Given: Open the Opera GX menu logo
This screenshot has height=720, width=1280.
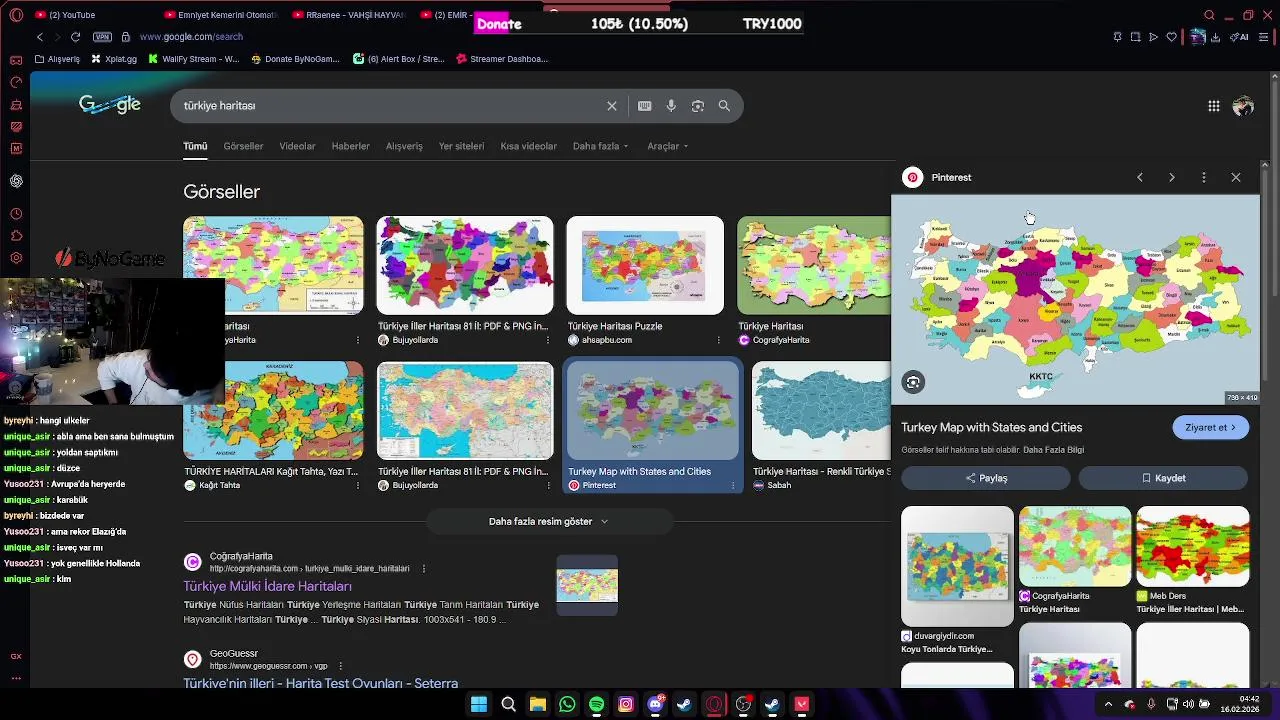Looking at the screenshot, I should [16, 14].
